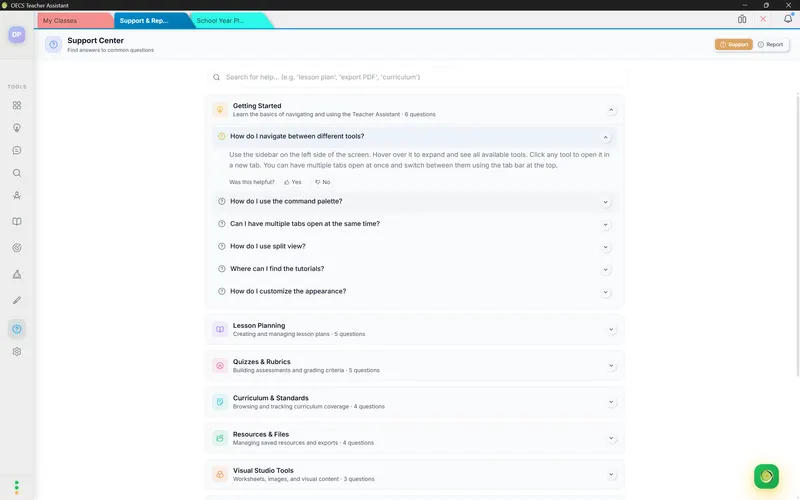The image size is (800, 500).
Task: Click the search magnifier icon in help box
Action: click(x=216, y=77)
